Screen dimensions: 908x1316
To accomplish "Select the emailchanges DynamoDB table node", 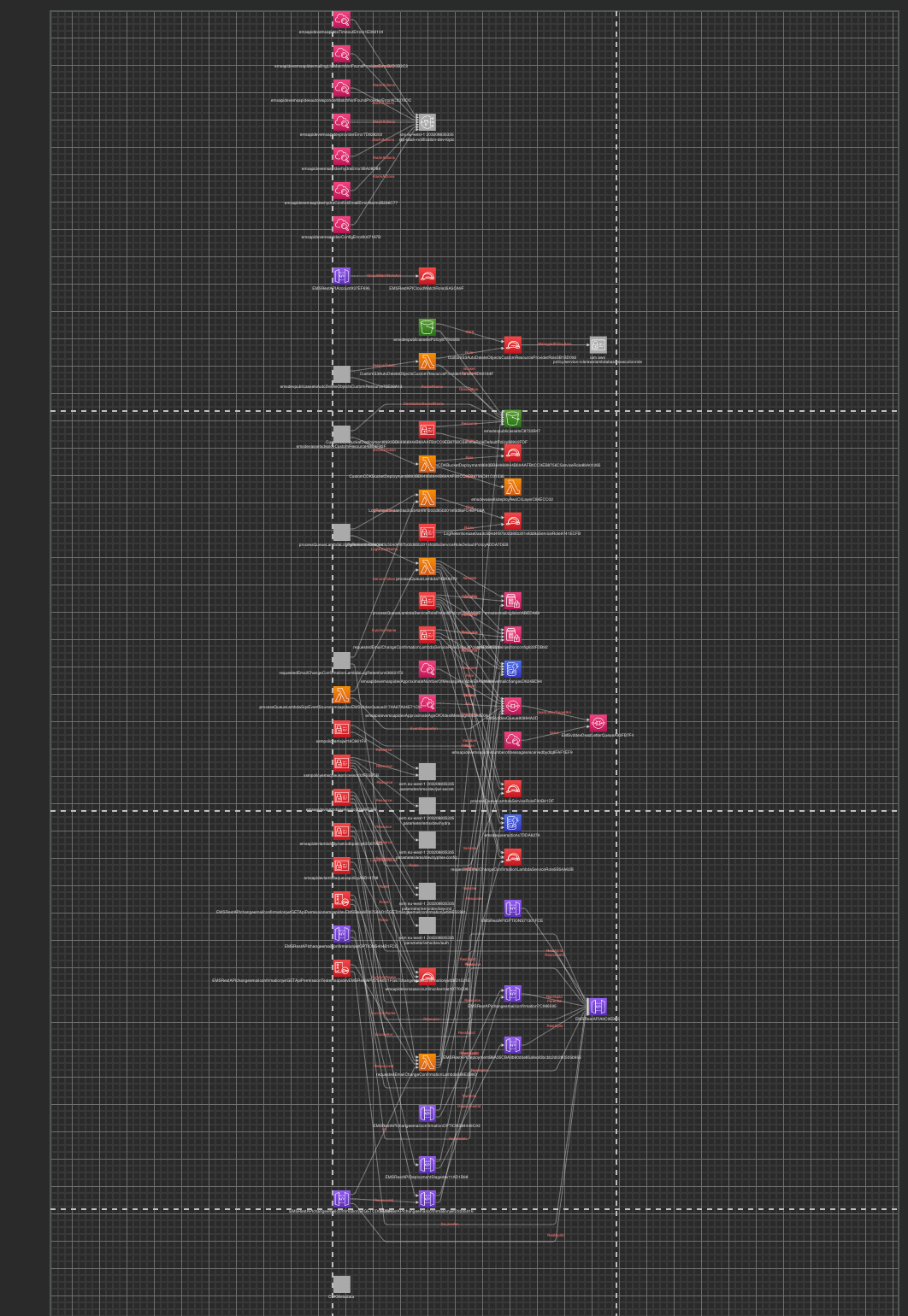I will coord(512,669).
